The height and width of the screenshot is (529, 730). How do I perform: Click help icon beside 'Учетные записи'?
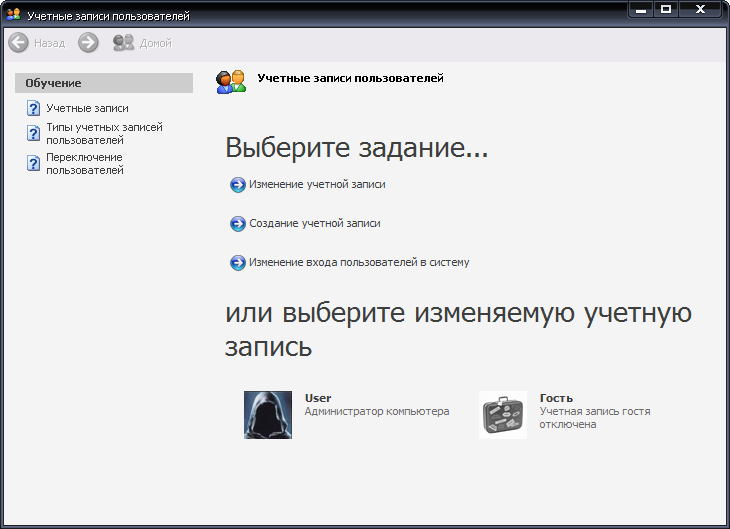(33, 108)
